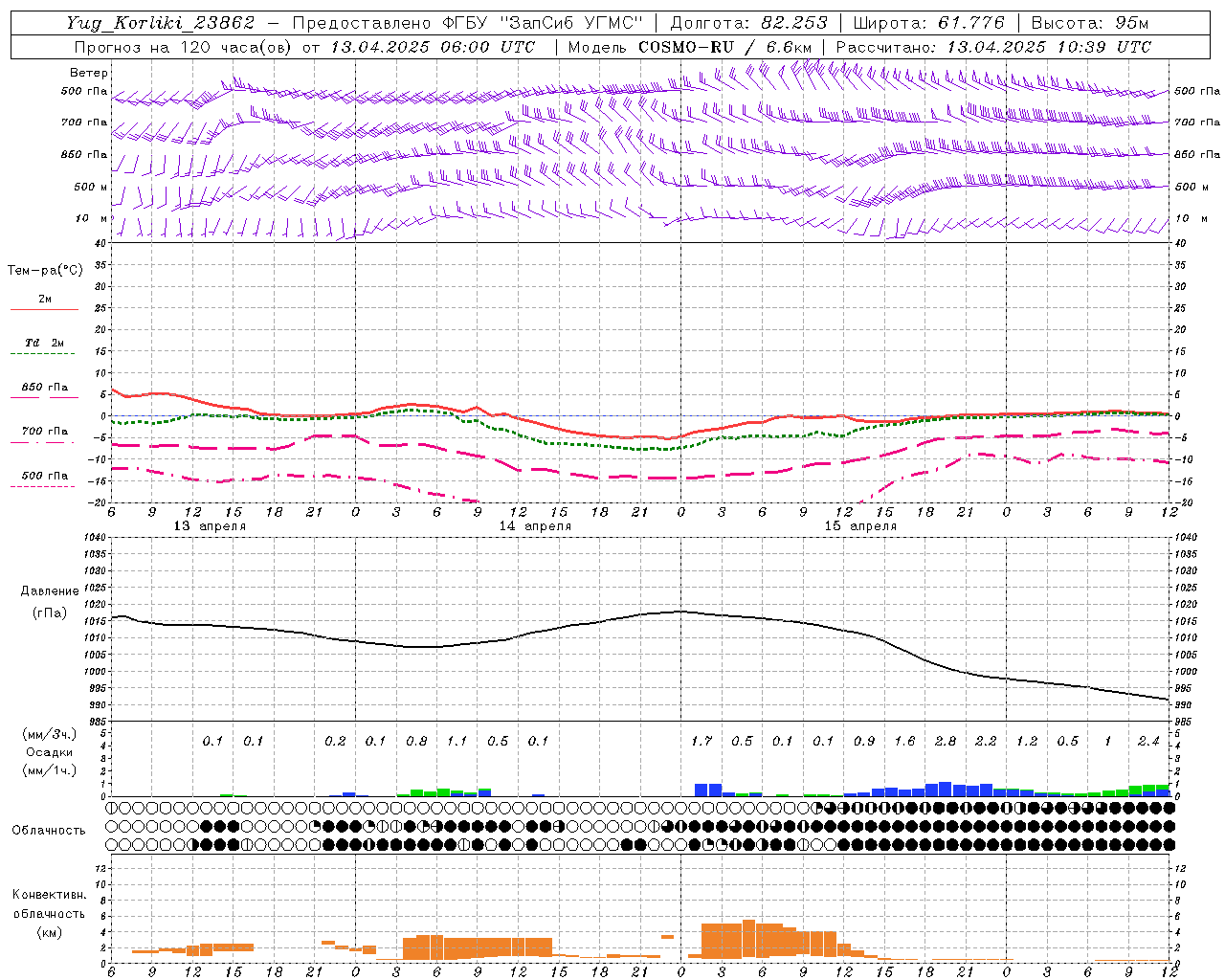Viewport: 1225px width, 980px height.
Task: Click the pink dashed sample under 850 гПа legend
Action: pyautogui.click(x=45, y=398)
